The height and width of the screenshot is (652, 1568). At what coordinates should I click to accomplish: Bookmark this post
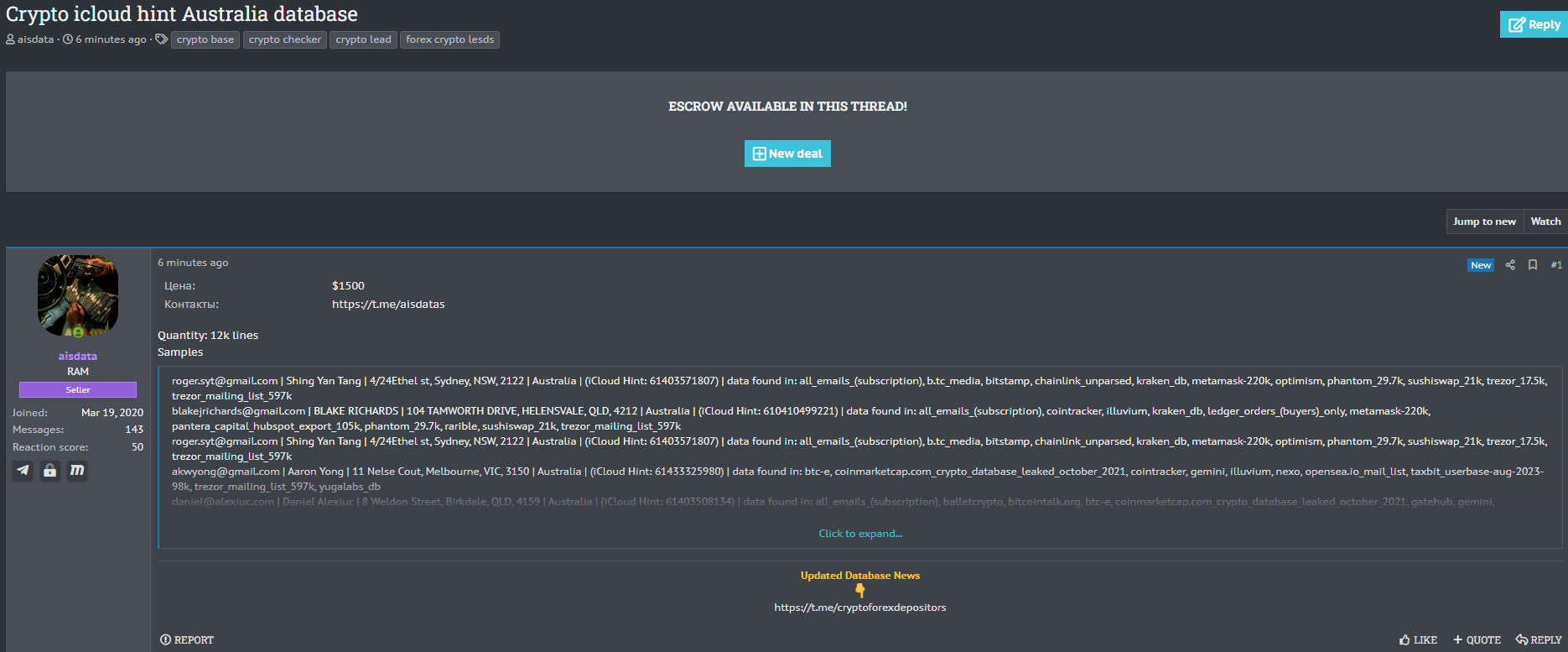click(1533, 265)
